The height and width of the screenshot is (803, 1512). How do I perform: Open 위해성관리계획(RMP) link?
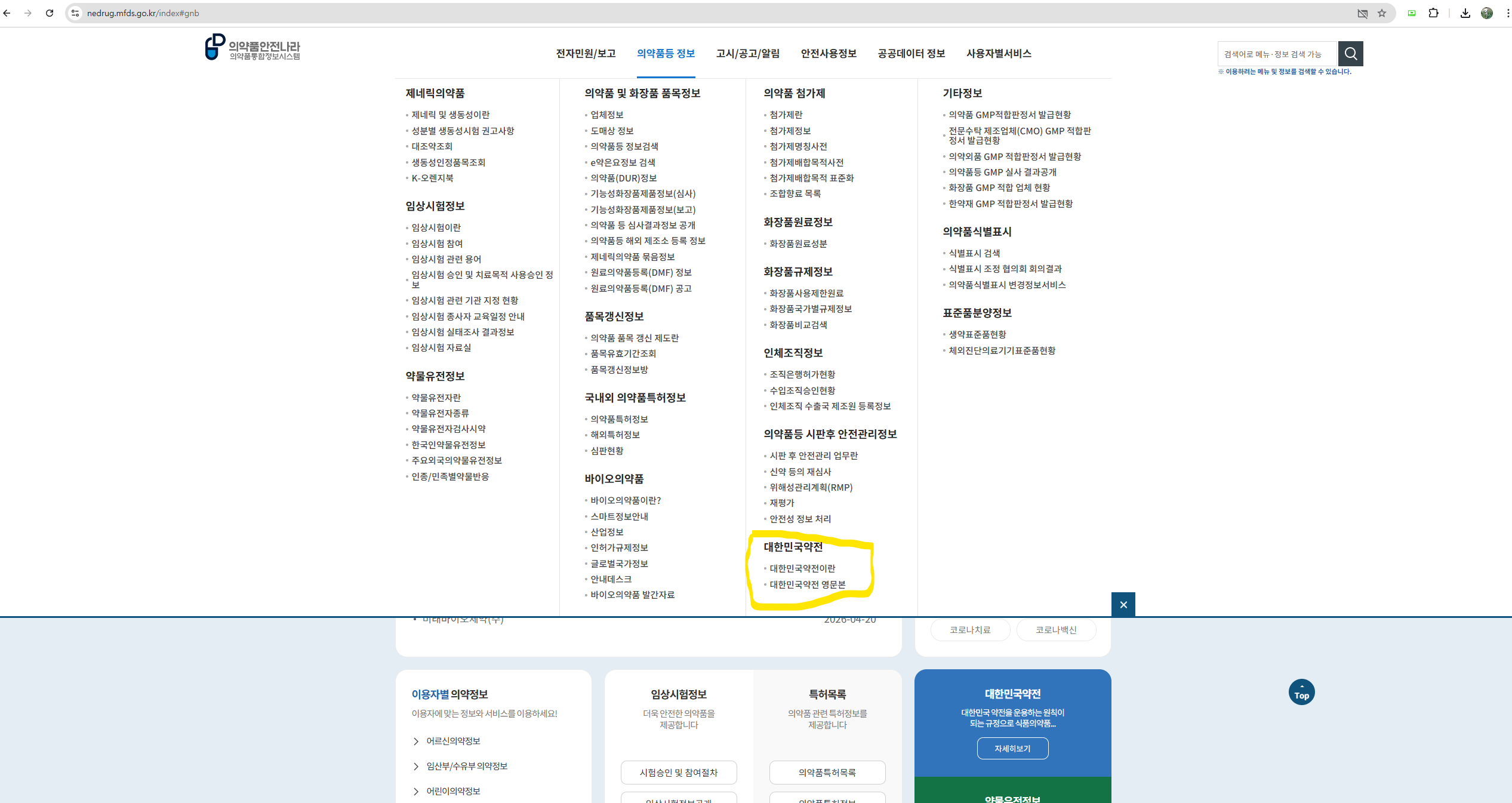pyautogui.click(x=811, y=487)
